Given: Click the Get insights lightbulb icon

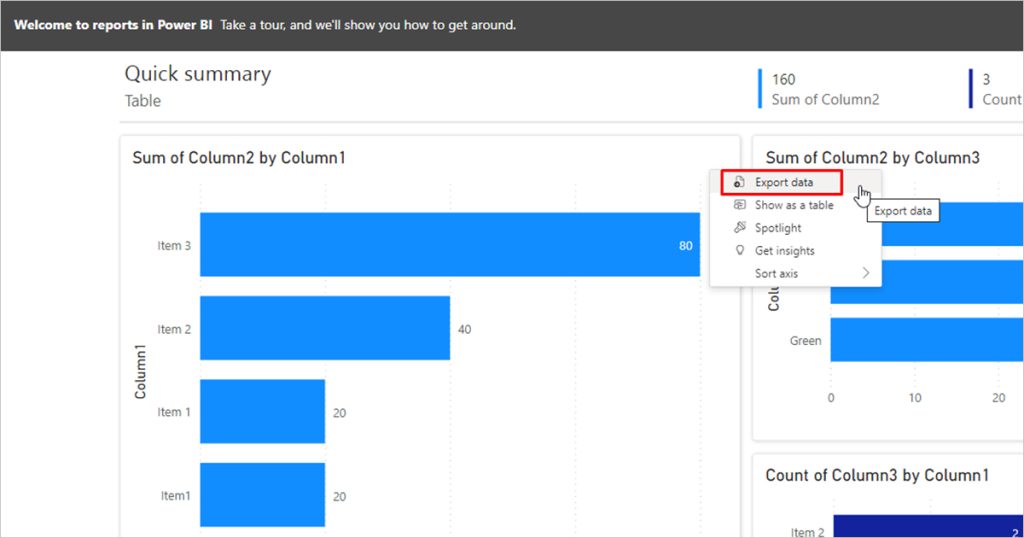Looking at the screenshot, I should point(739,251).
